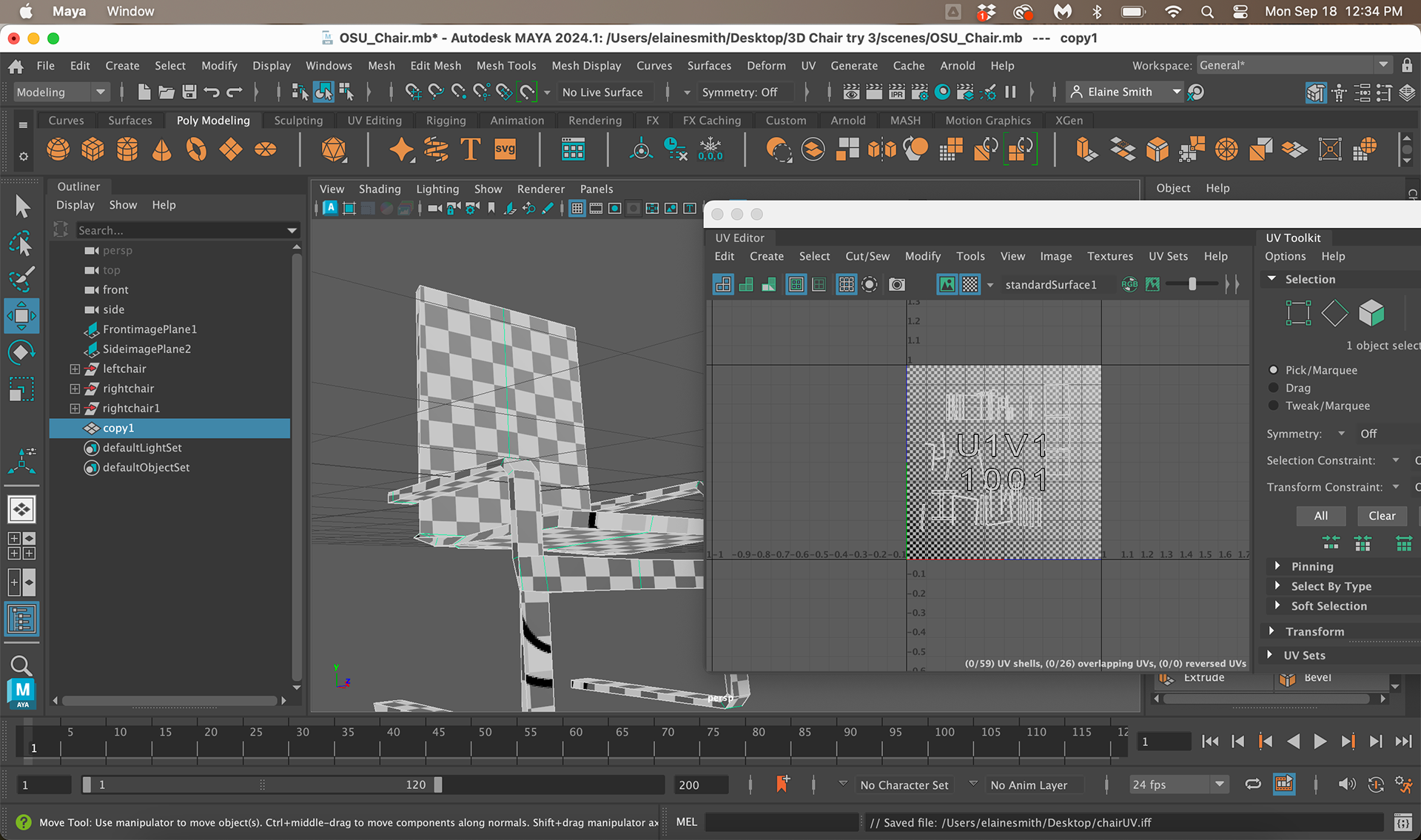The image size is (1421, 840).
Task: Click the Extrude icon in the right panel
Action: [1167, 678]
